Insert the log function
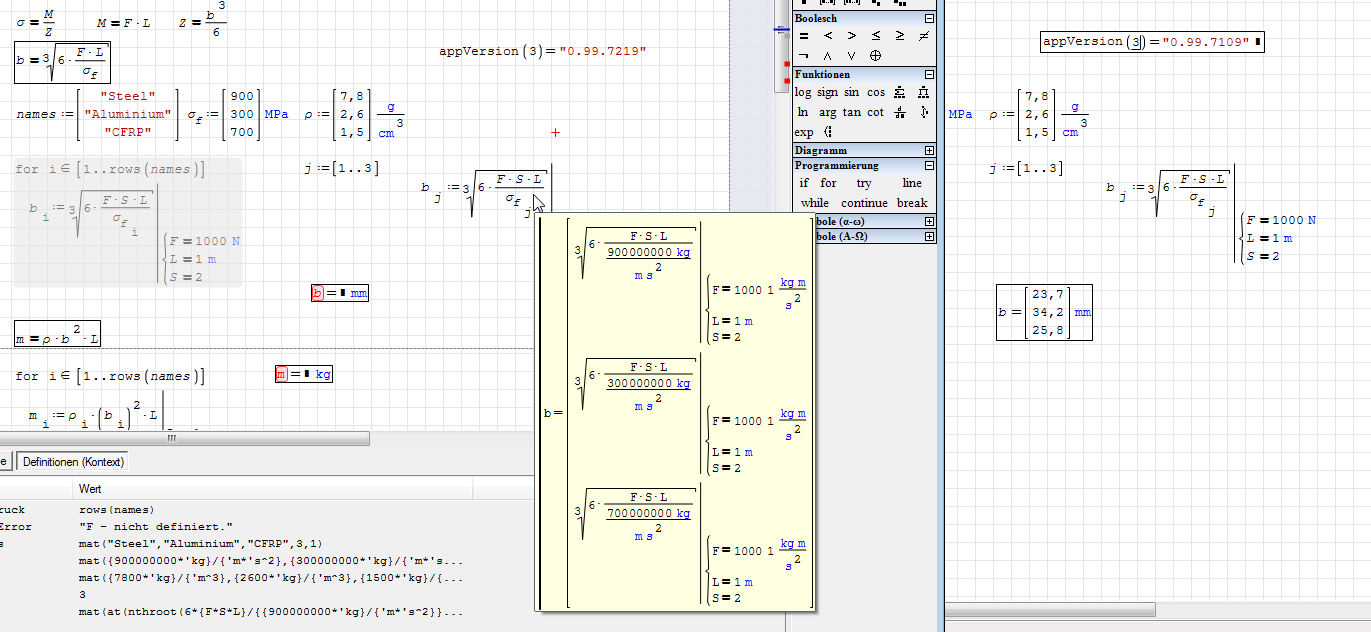The height and width of the screenshot is (632, 1371). [803, 92]
